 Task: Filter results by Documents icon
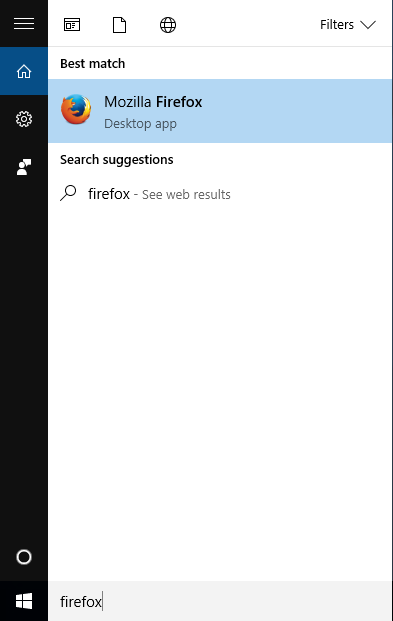point(119,25)
